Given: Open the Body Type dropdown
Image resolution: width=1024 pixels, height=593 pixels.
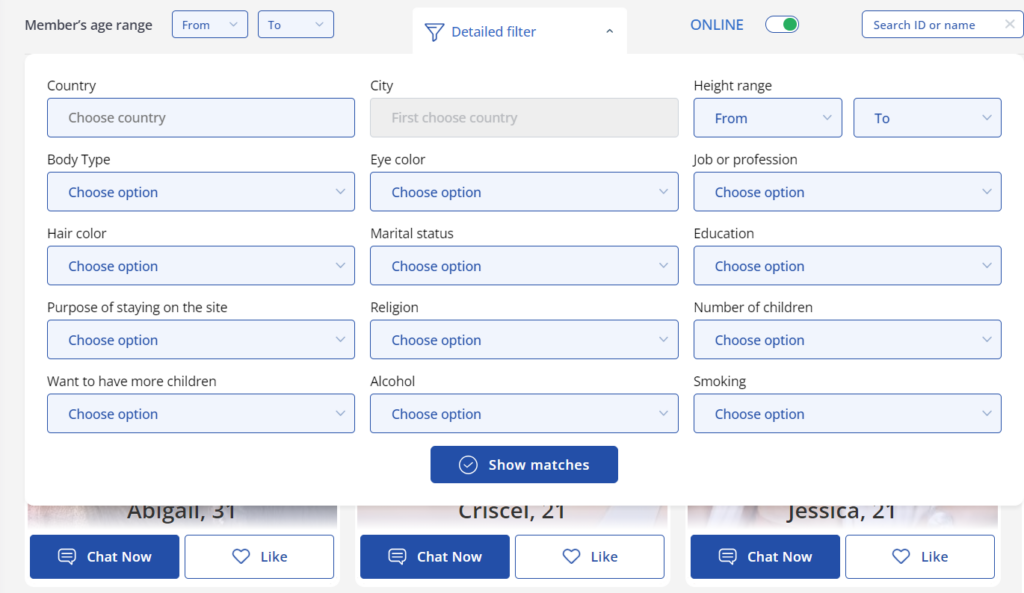Looking at the screenshot, I should [200, 192].
